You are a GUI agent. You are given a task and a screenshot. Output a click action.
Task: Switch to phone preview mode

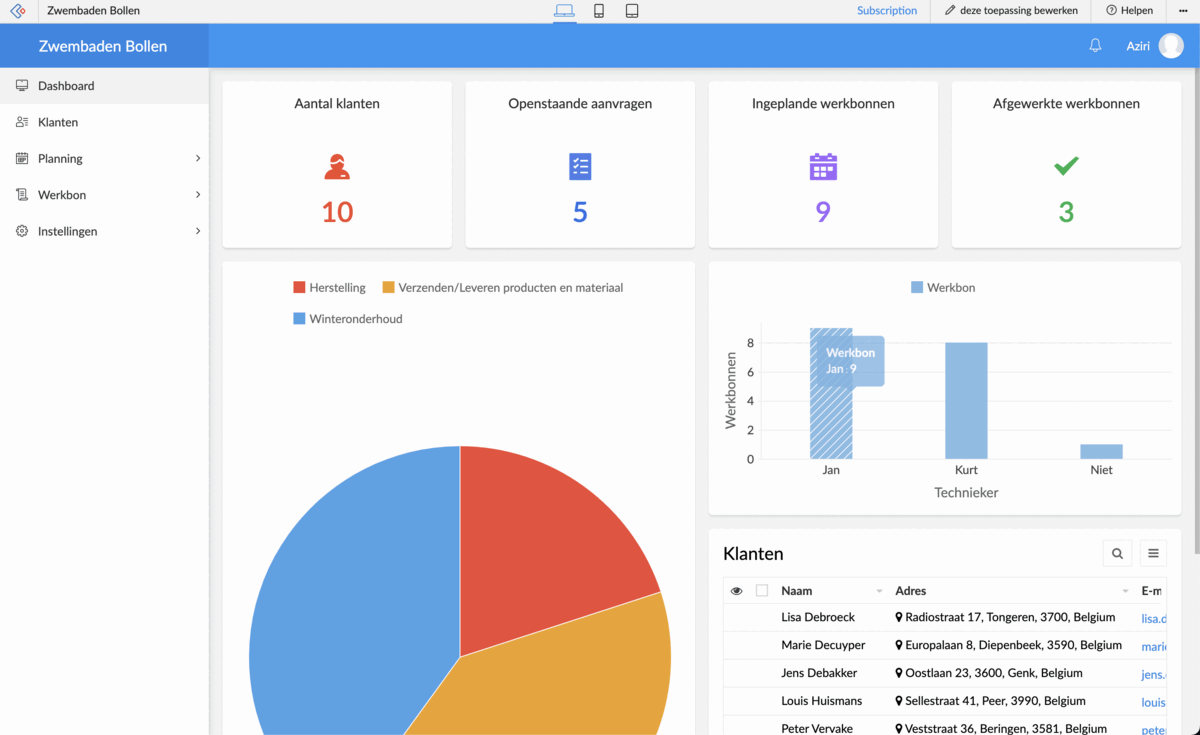(599, 11)
